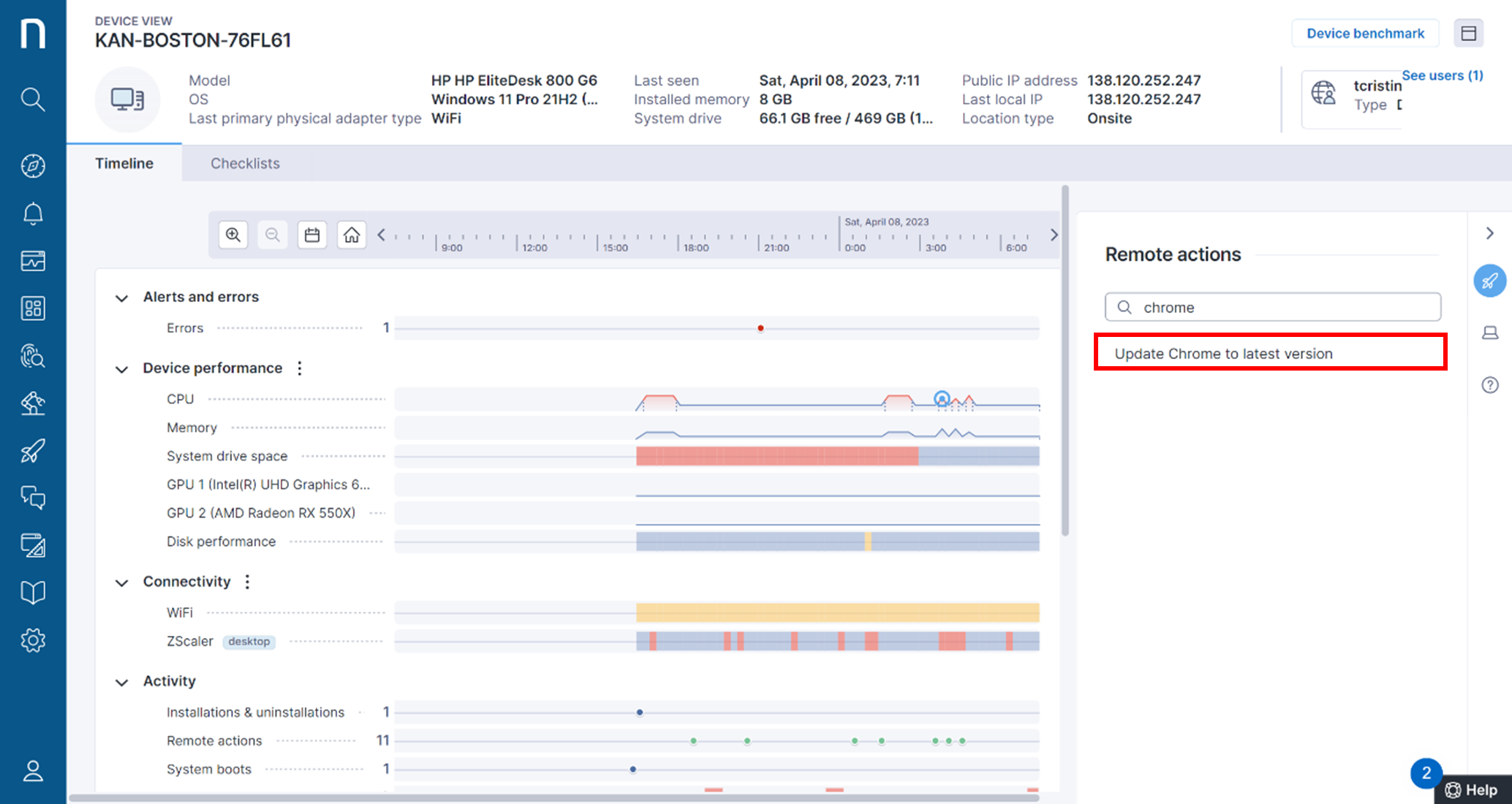Open the See users (1) link

click(x=1442, y=75)
